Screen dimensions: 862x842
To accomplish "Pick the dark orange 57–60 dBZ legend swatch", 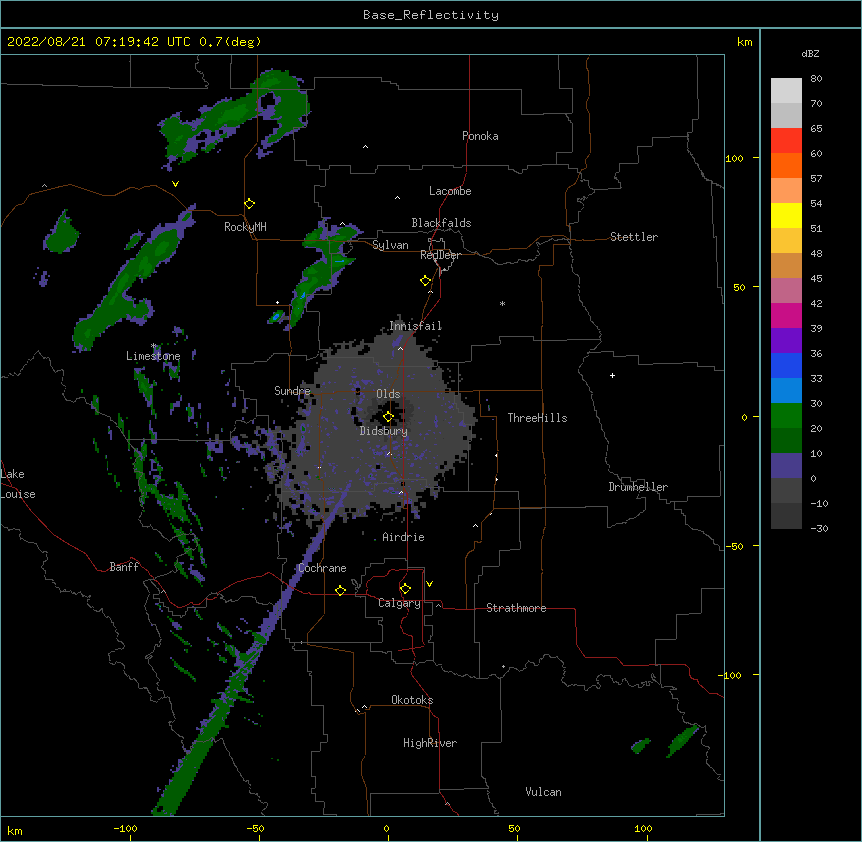I will click(x=786, y=165).
